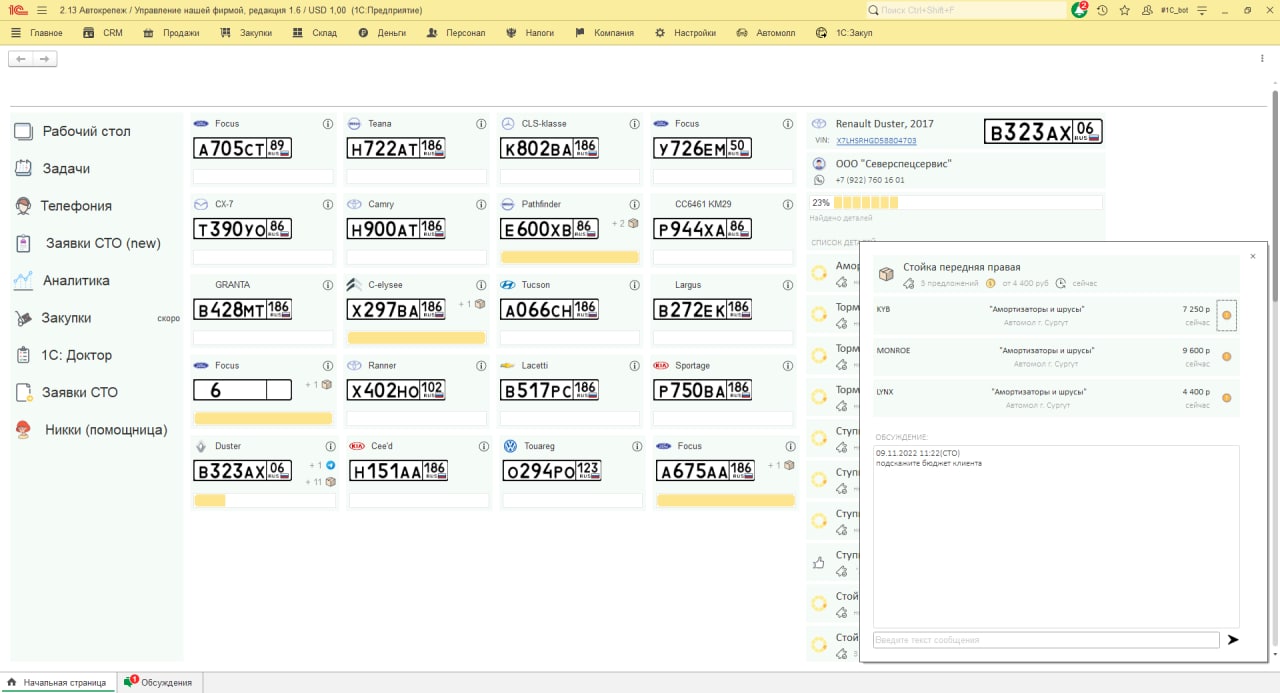Show info icon on CLS-klasse card
Image resolution: width=1280 pixels, height=693 pixels.
coord(634,124)
